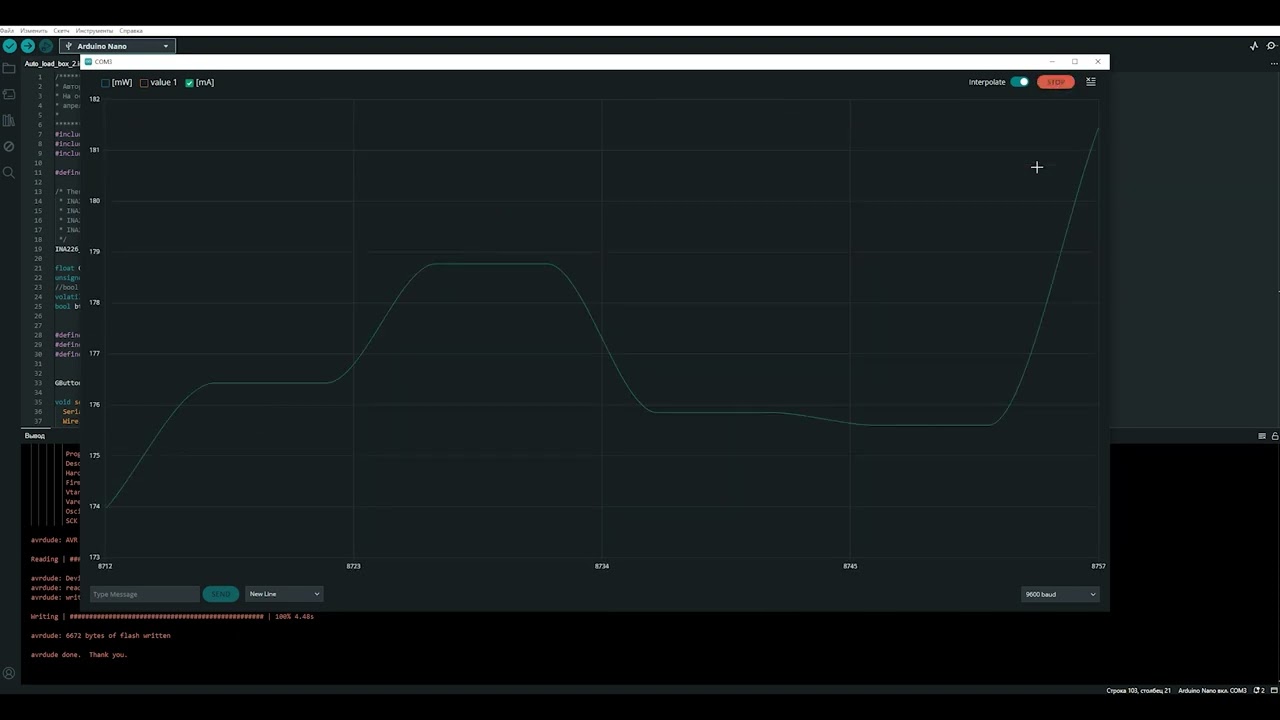Open the 9600 baud rate dropdown

coord(1060,594)
